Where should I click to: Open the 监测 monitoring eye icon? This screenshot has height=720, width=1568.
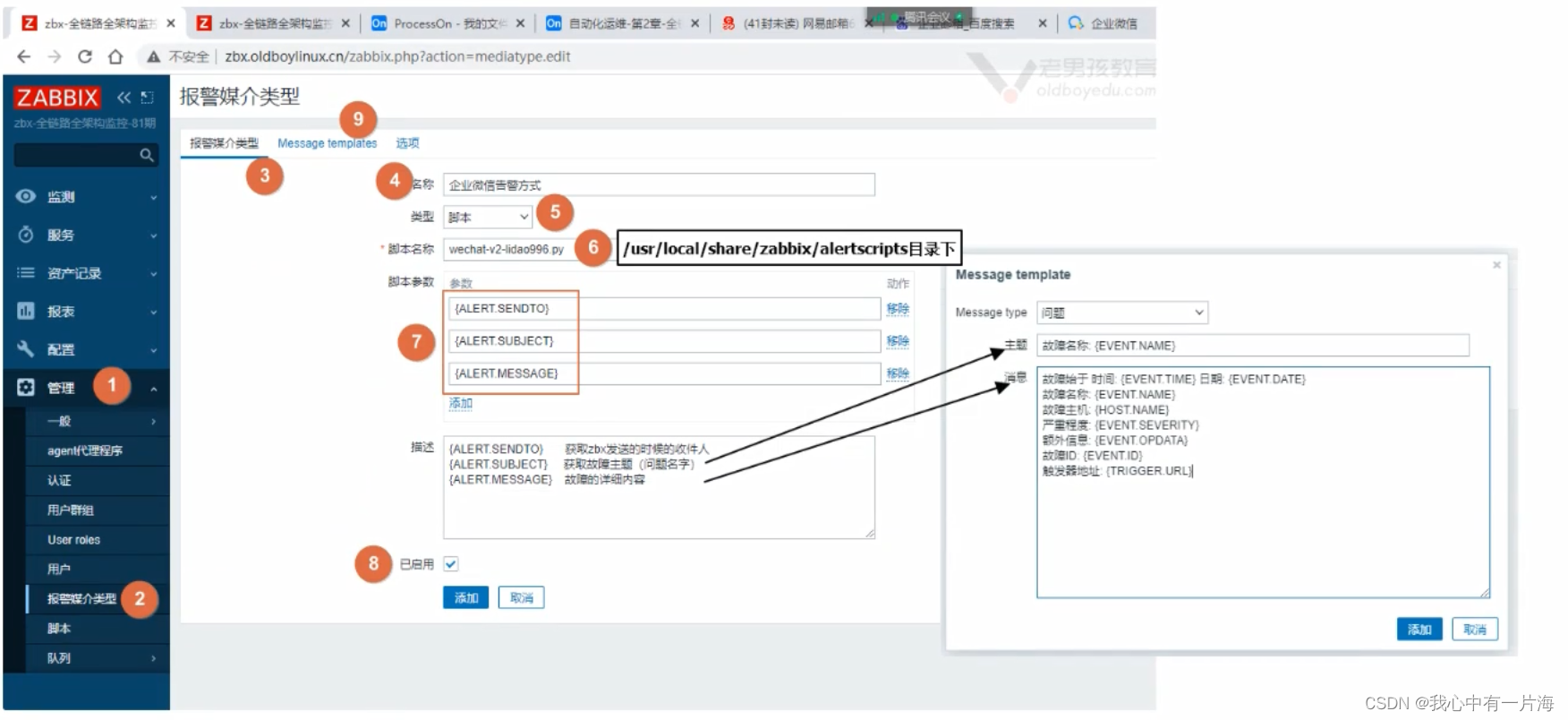[26, 196]
